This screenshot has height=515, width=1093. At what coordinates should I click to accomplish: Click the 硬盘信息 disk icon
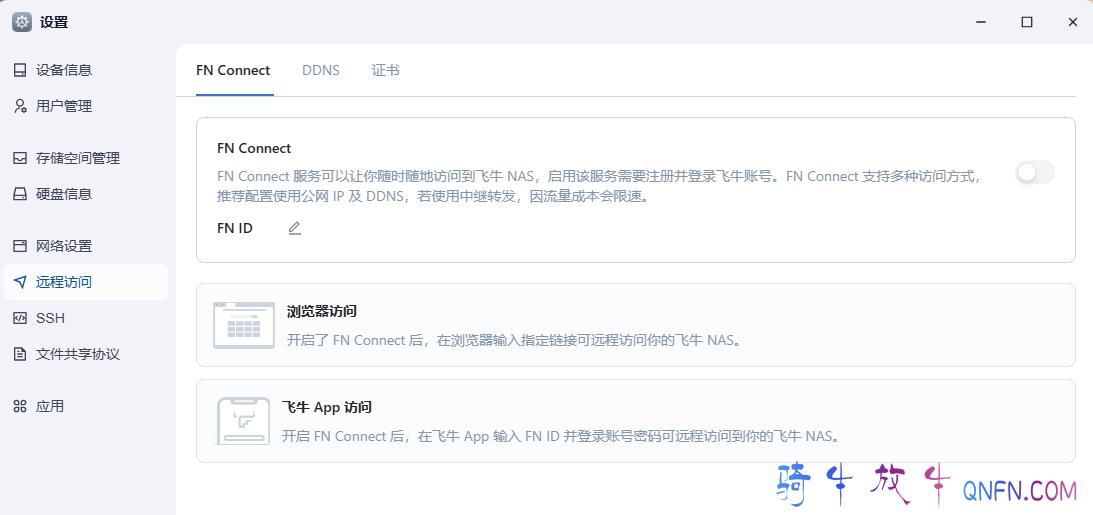(x=20, y=194)
